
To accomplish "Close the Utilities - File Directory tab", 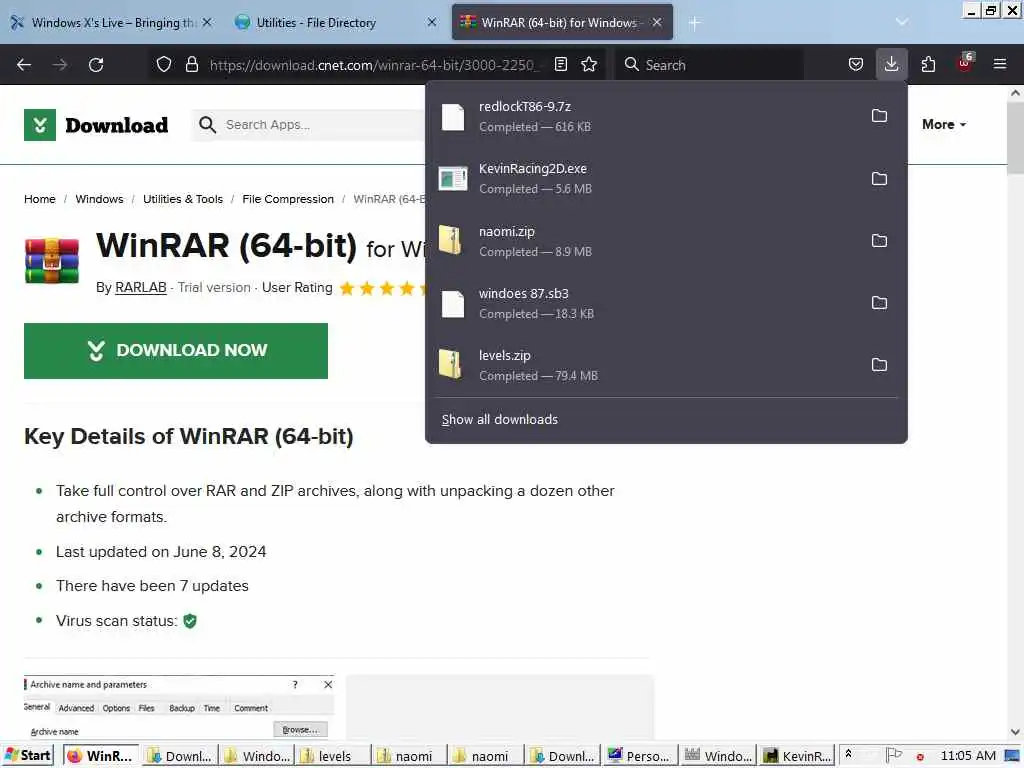I will (432, 22).
